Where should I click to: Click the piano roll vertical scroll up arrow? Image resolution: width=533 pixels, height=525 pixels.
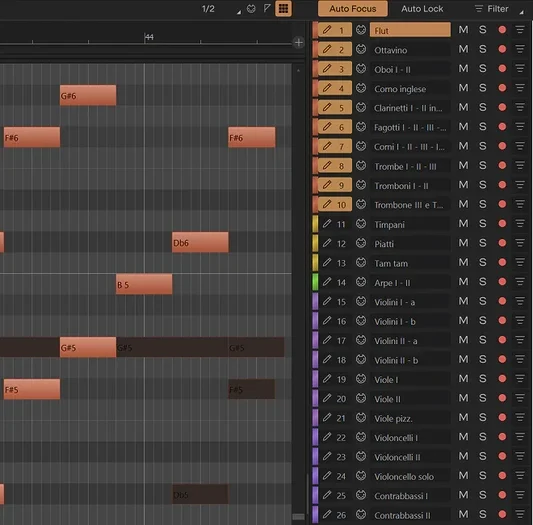tap(298, 70)
